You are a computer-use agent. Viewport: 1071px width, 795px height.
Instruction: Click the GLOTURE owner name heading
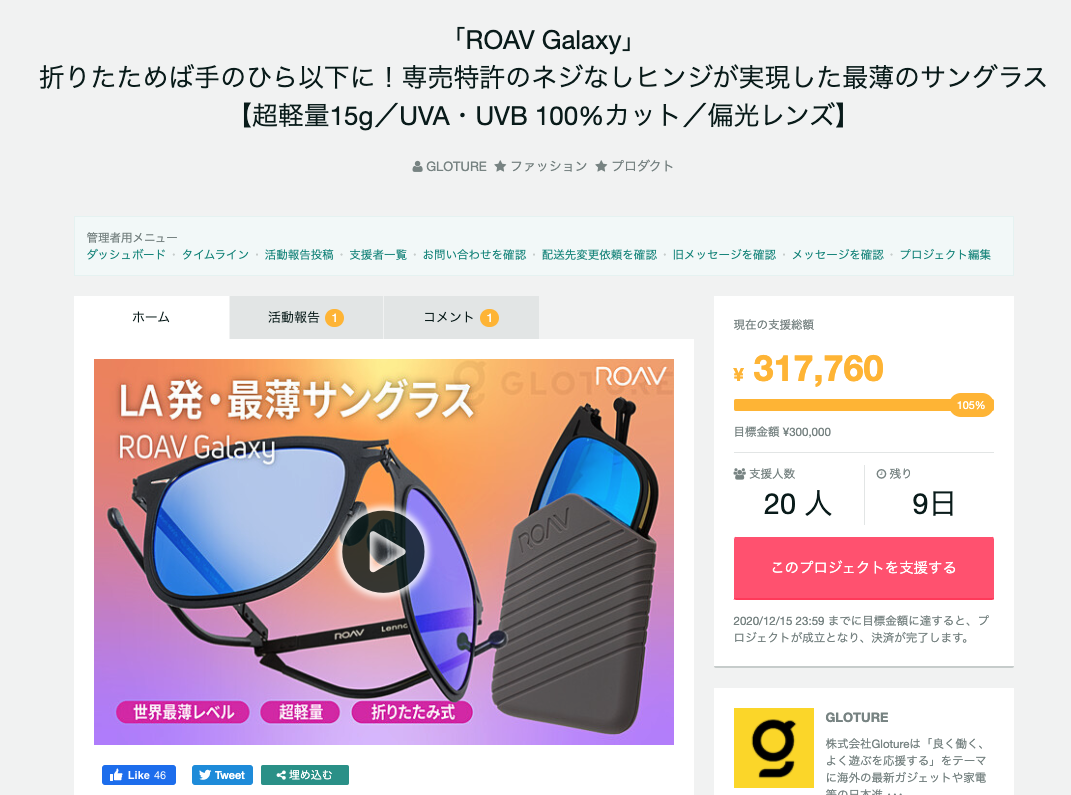tap(857, 718)
